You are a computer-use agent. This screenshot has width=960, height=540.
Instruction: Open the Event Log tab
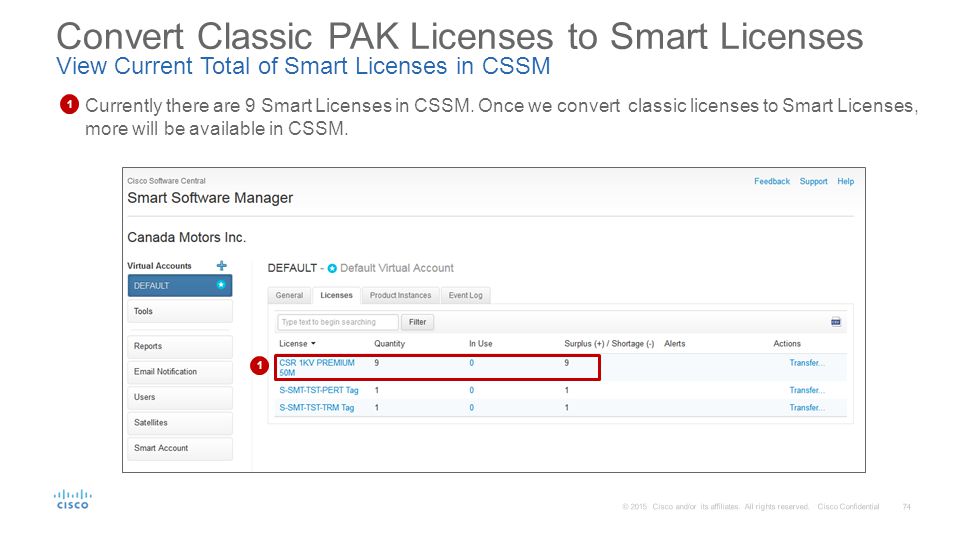465,295
